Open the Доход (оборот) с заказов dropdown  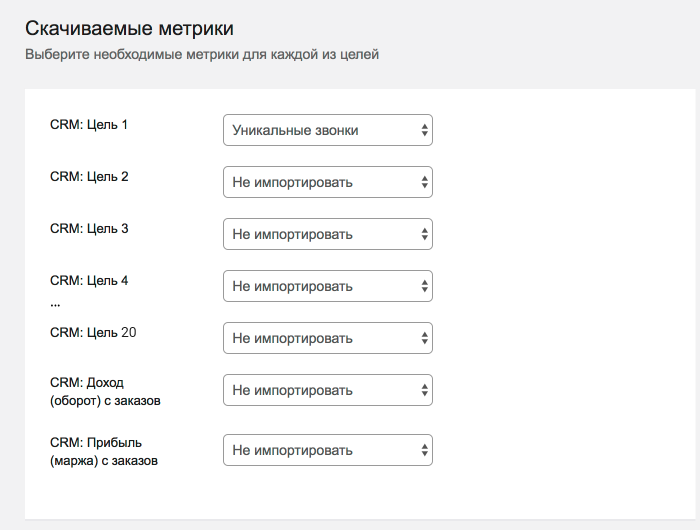coord(327,390)
